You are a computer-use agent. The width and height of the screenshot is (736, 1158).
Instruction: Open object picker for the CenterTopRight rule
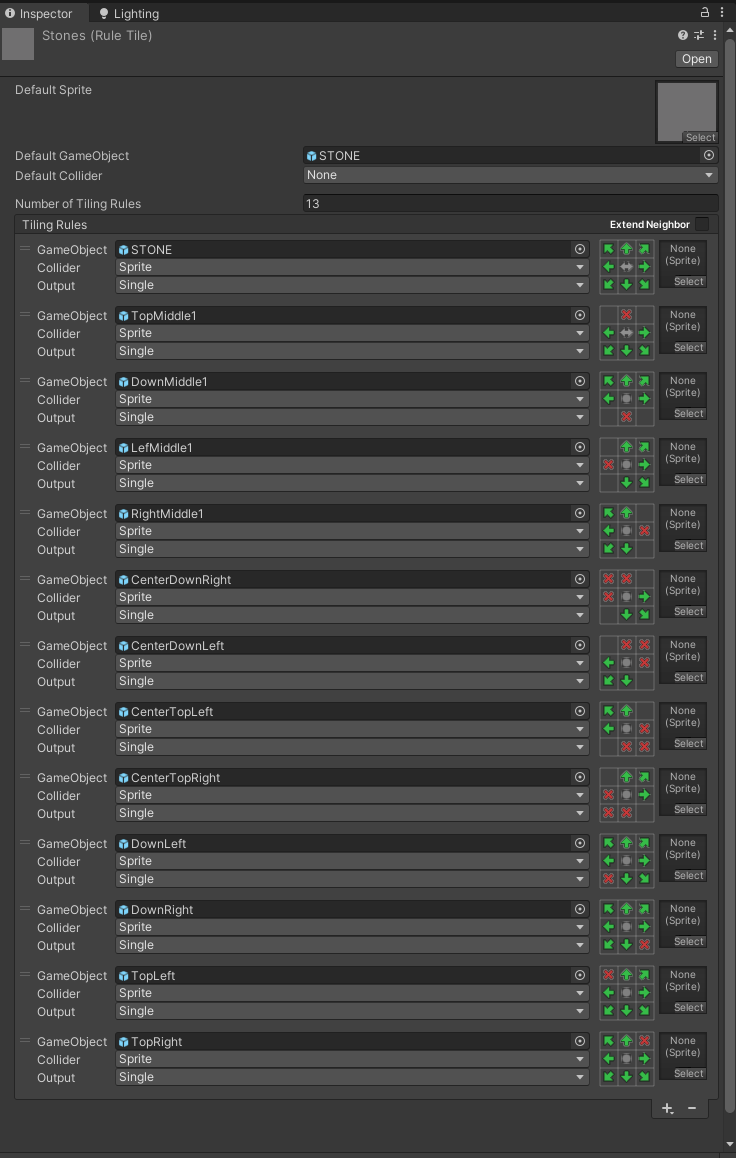point(580,777)
